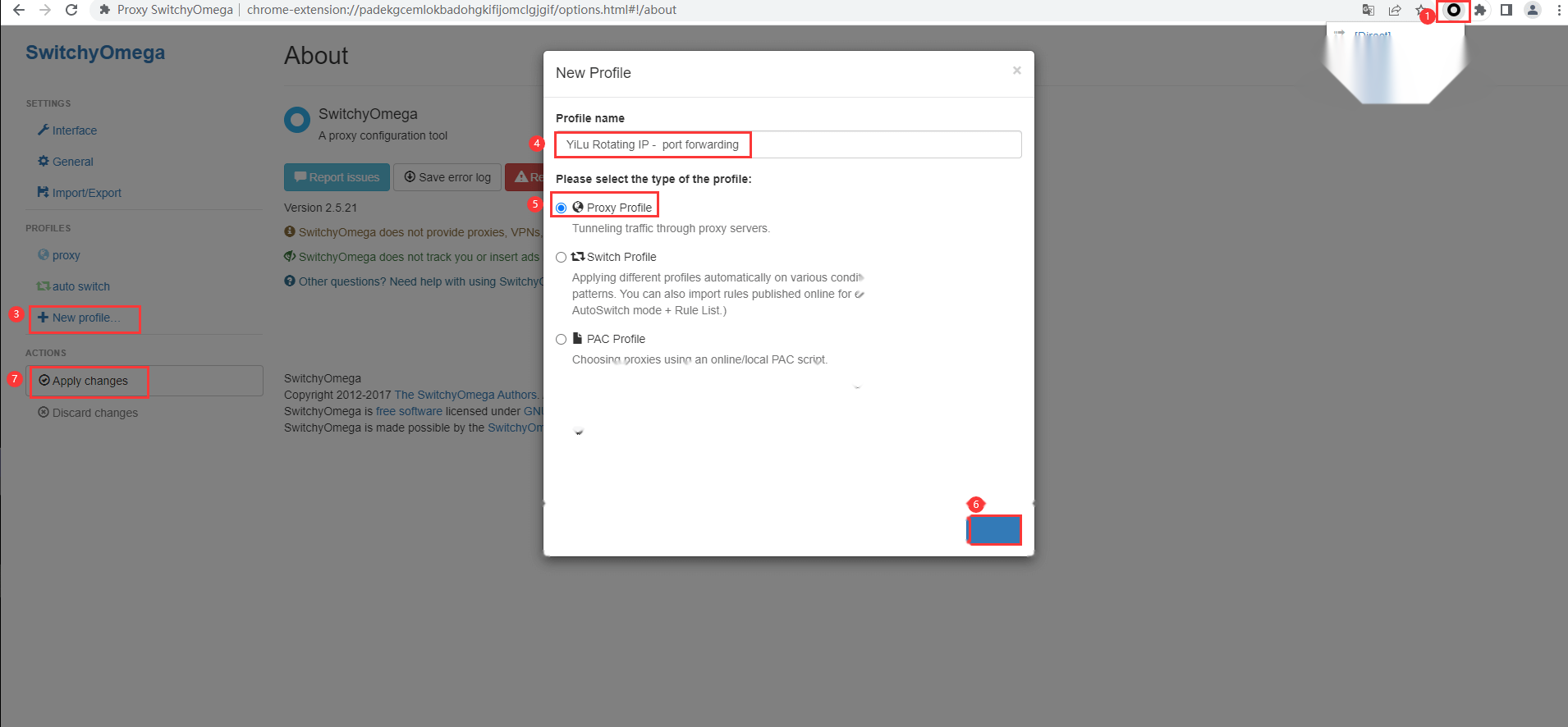Click the 'New Profile' dialog title
The width and height of the screenshot is (1568, 727).
point(594,73)
